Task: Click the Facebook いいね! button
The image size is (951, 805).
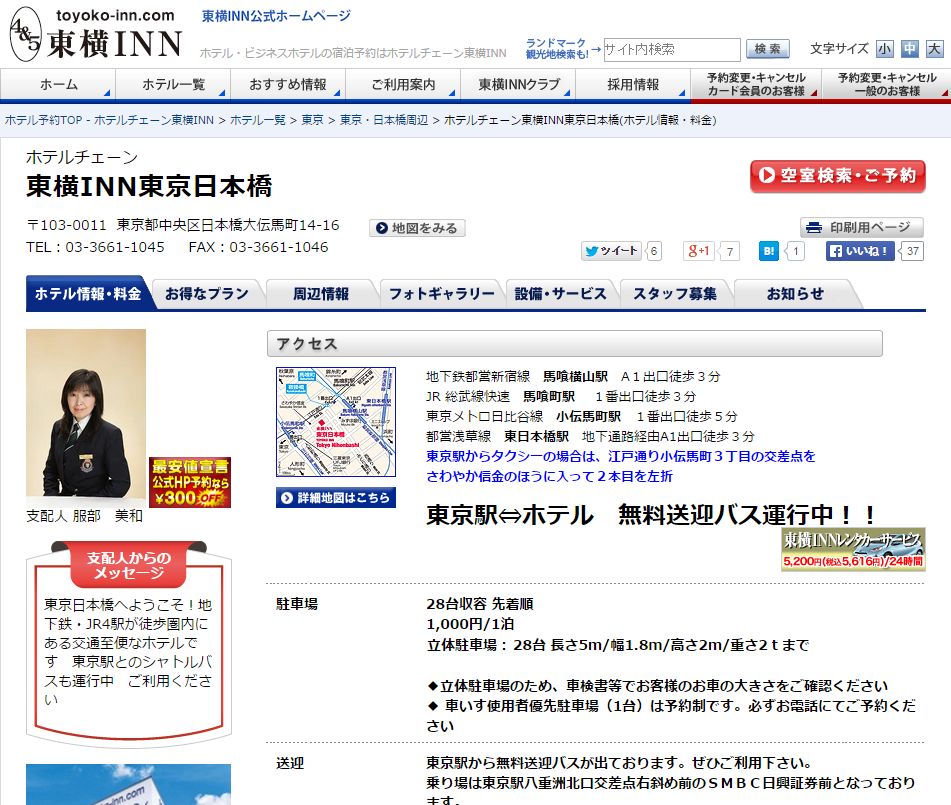Action: 859,251
